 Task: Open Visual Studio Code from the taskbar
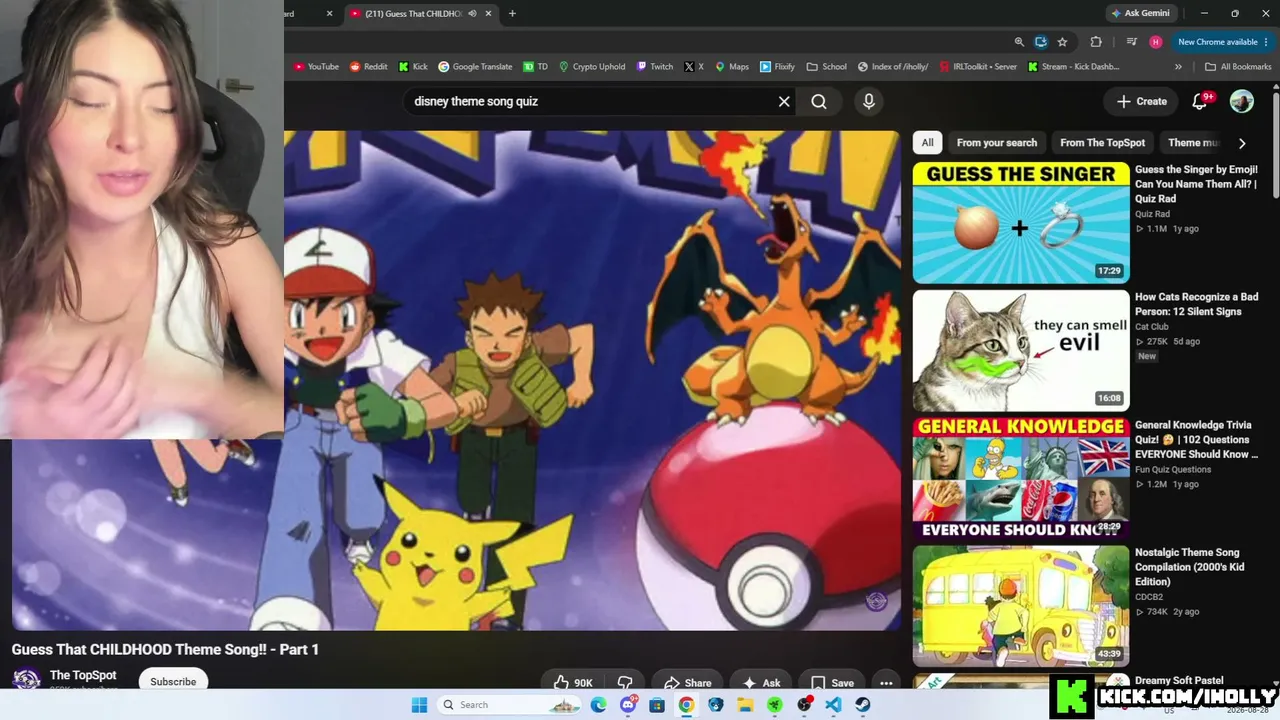[x=834, y=705]
